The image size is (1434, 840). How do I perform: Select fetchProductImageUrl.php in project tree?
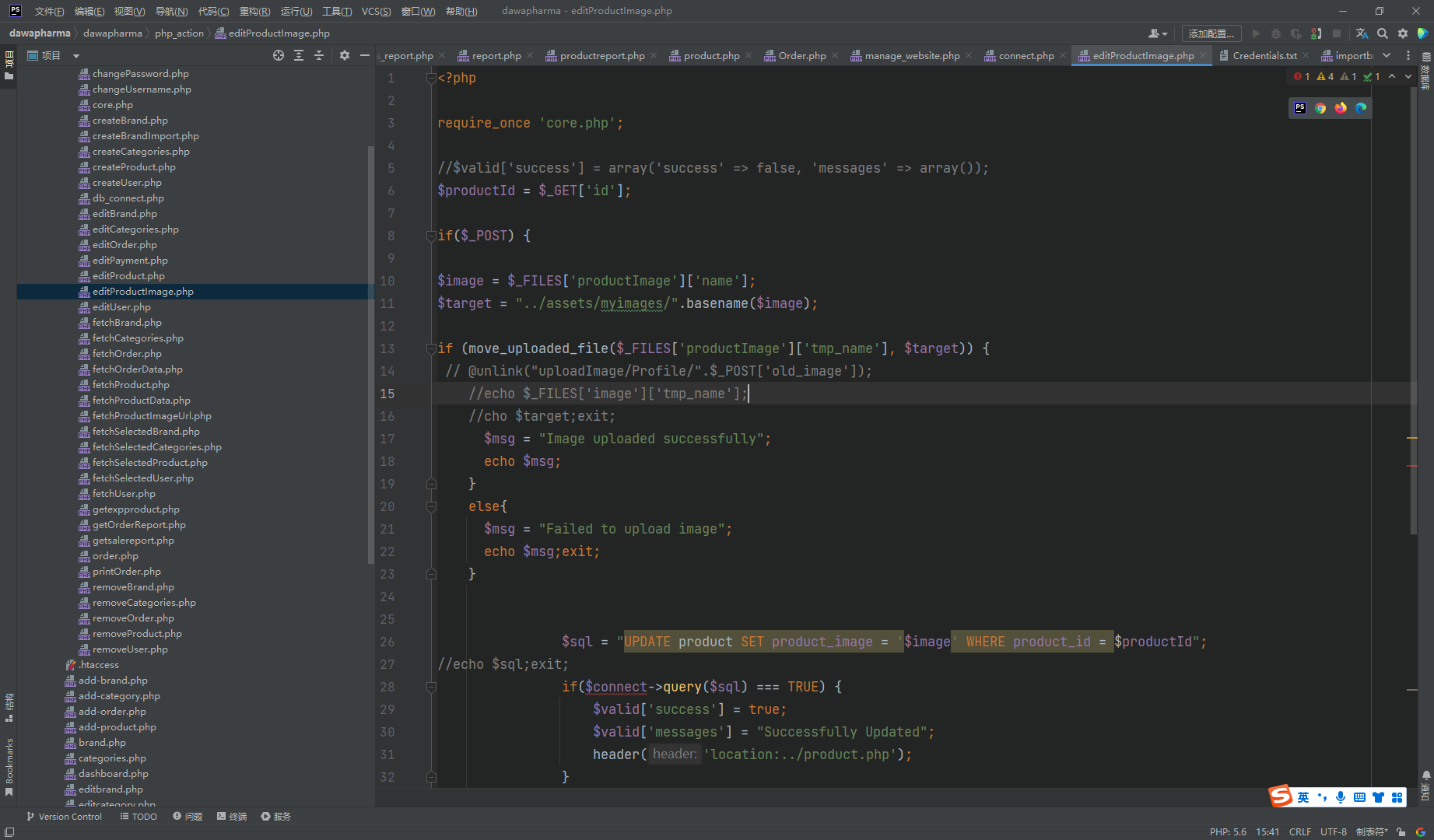[x=151, y=416]
